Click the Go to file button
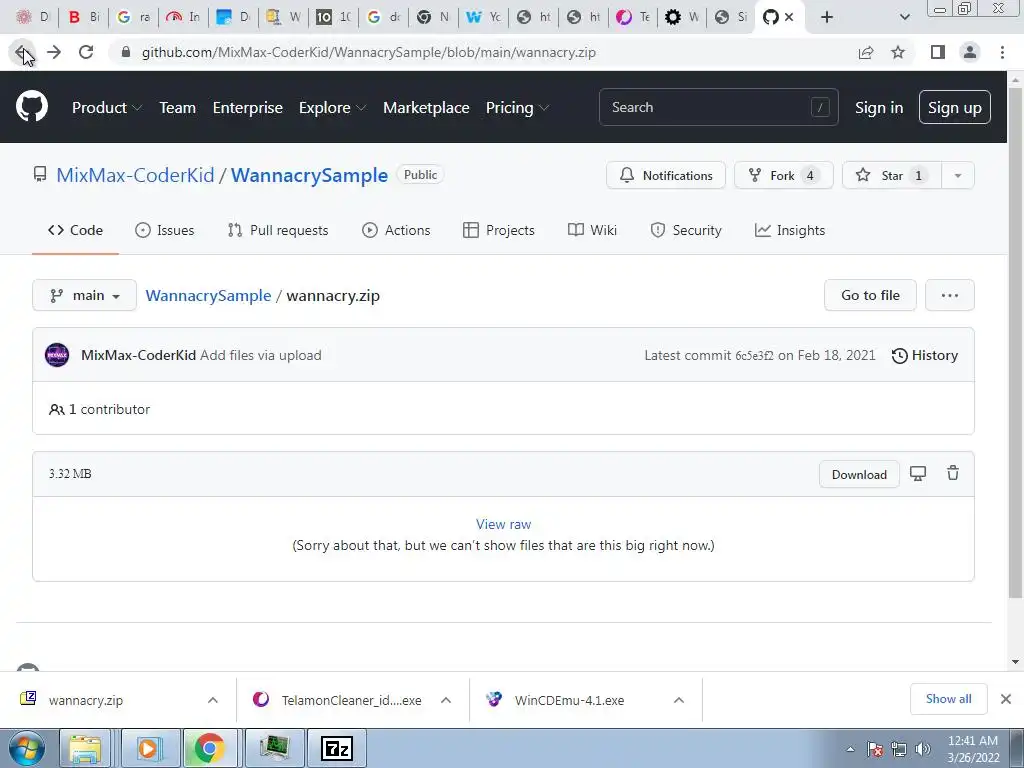The height and width of the screenshot is (768, 1024). pos(871,295)
